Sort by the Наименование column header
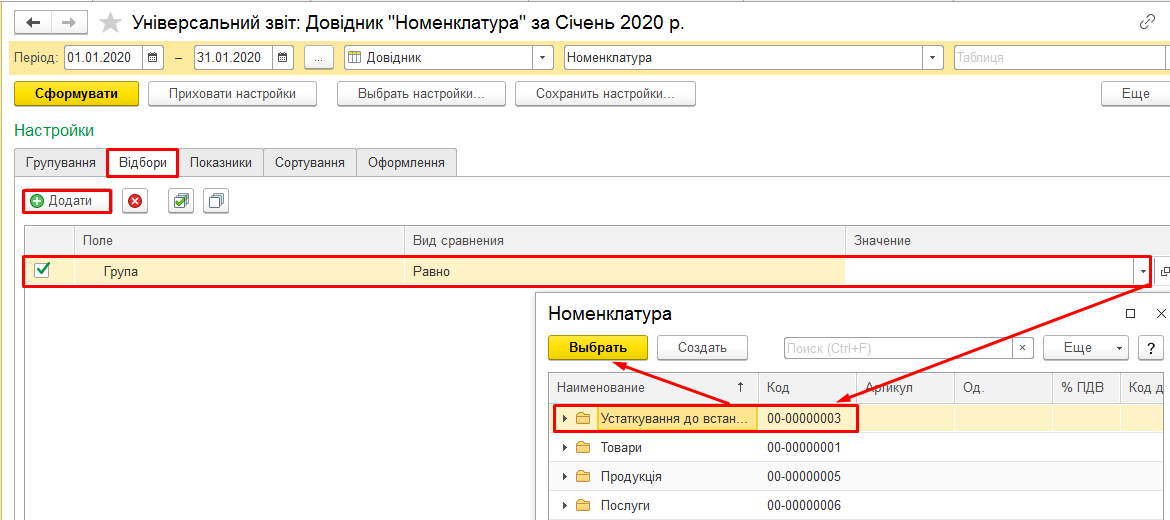Viewport: 1170px width, 520px height. tap(653, 387)
